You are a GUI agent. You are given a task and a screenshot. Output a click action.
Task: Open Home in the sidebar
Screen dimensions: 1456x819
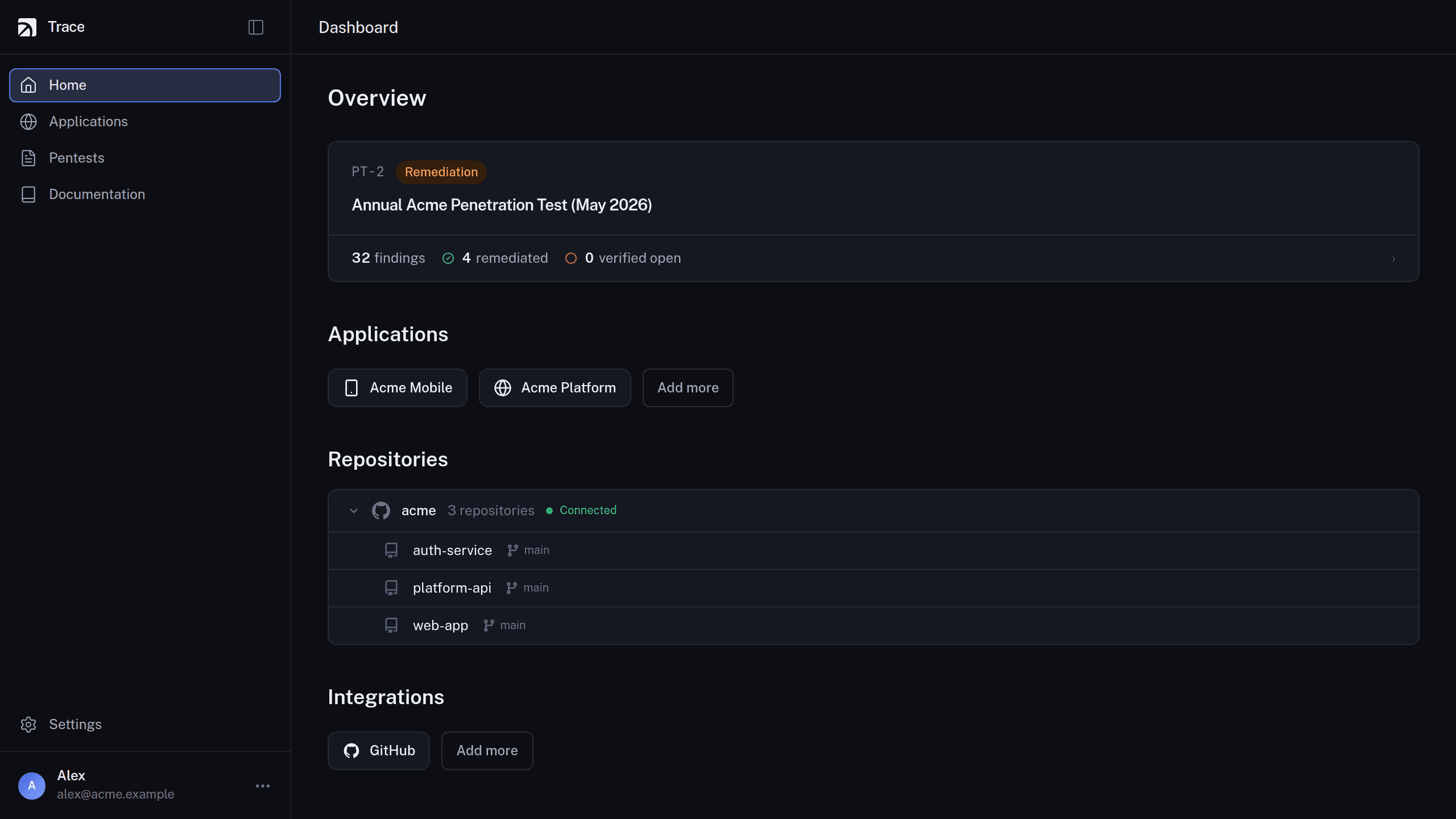pyautogui.click(x=145, y=85)
